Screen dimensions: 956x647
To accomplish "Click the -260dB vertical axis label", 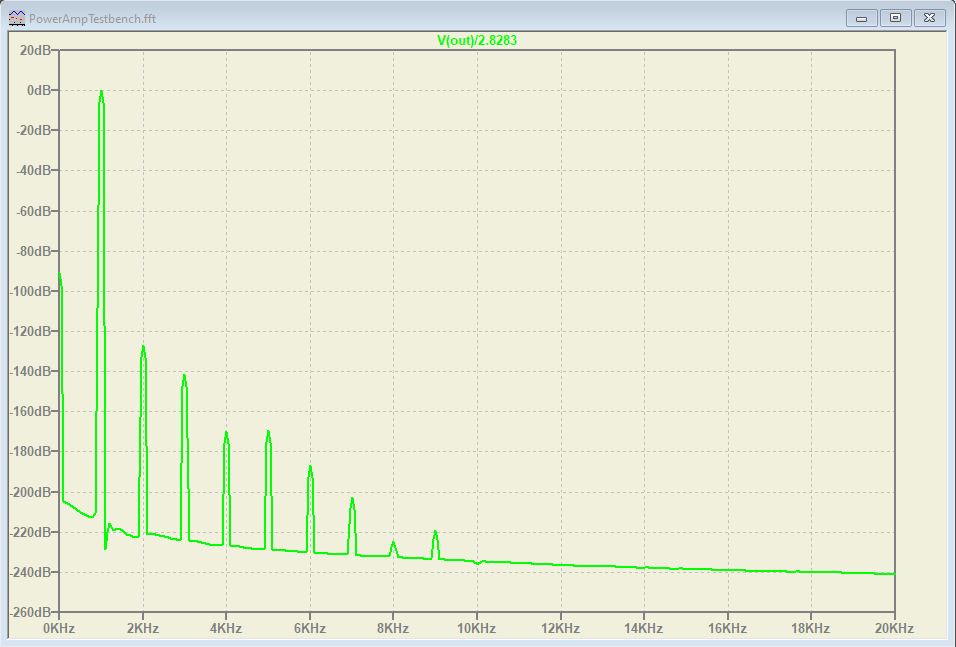I will tap(30, 612).
